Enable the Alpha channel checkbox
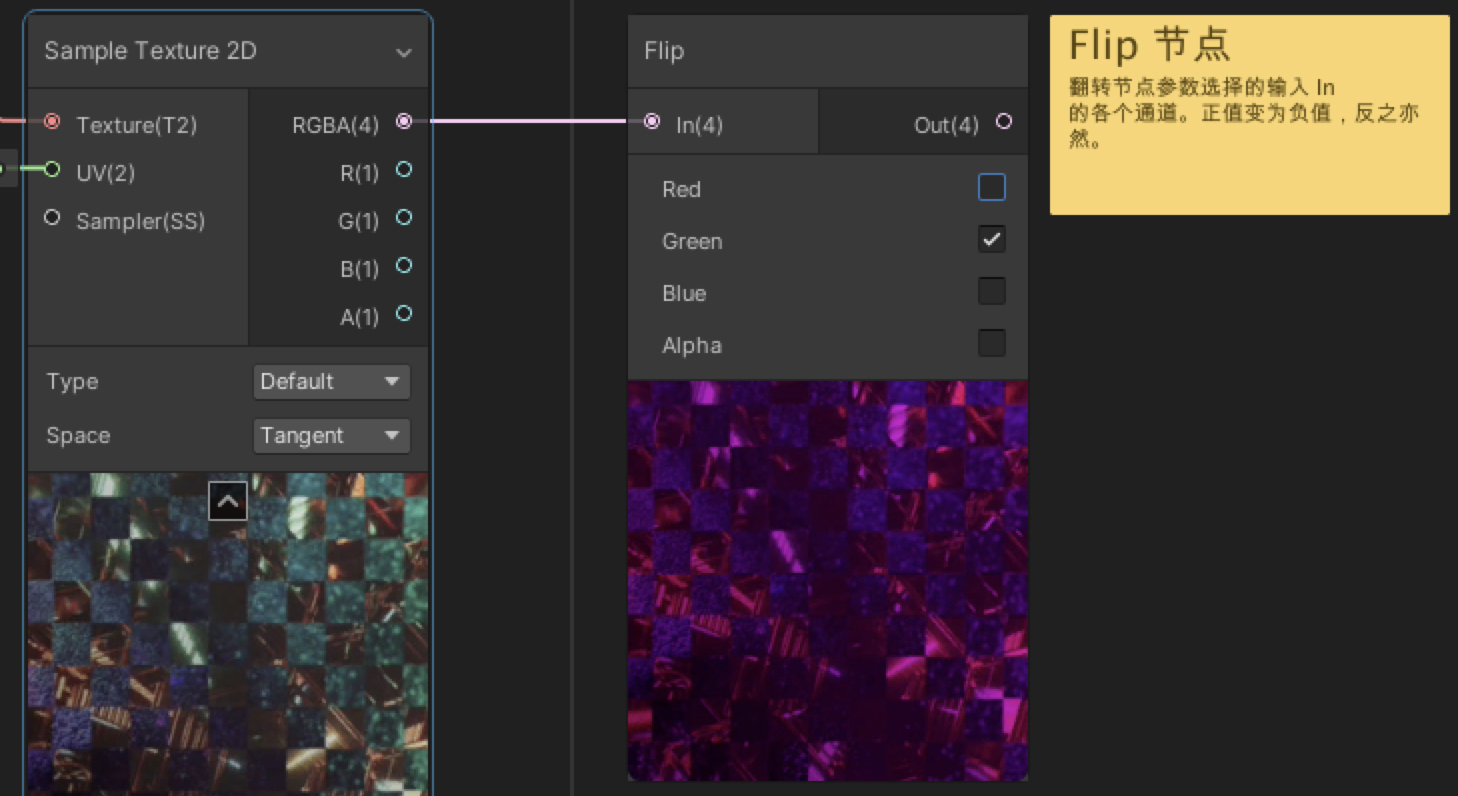 point(991,343)
